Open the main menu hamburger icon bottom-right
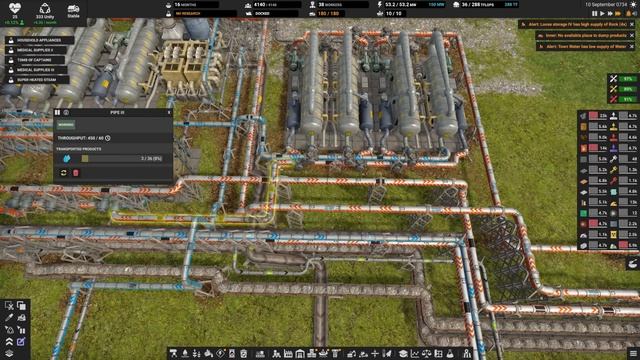This screenshot has width=640, height=360. click(x=633, y=353)
